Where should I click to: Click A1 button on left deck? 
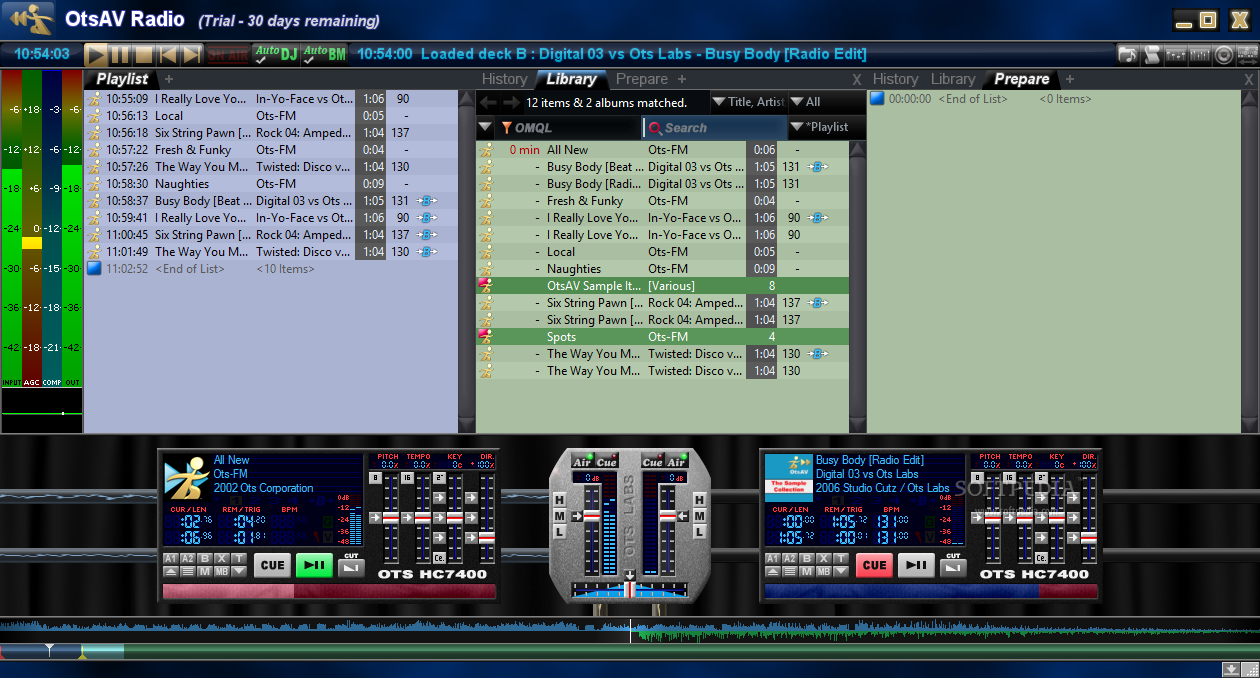tap(170, 558)
